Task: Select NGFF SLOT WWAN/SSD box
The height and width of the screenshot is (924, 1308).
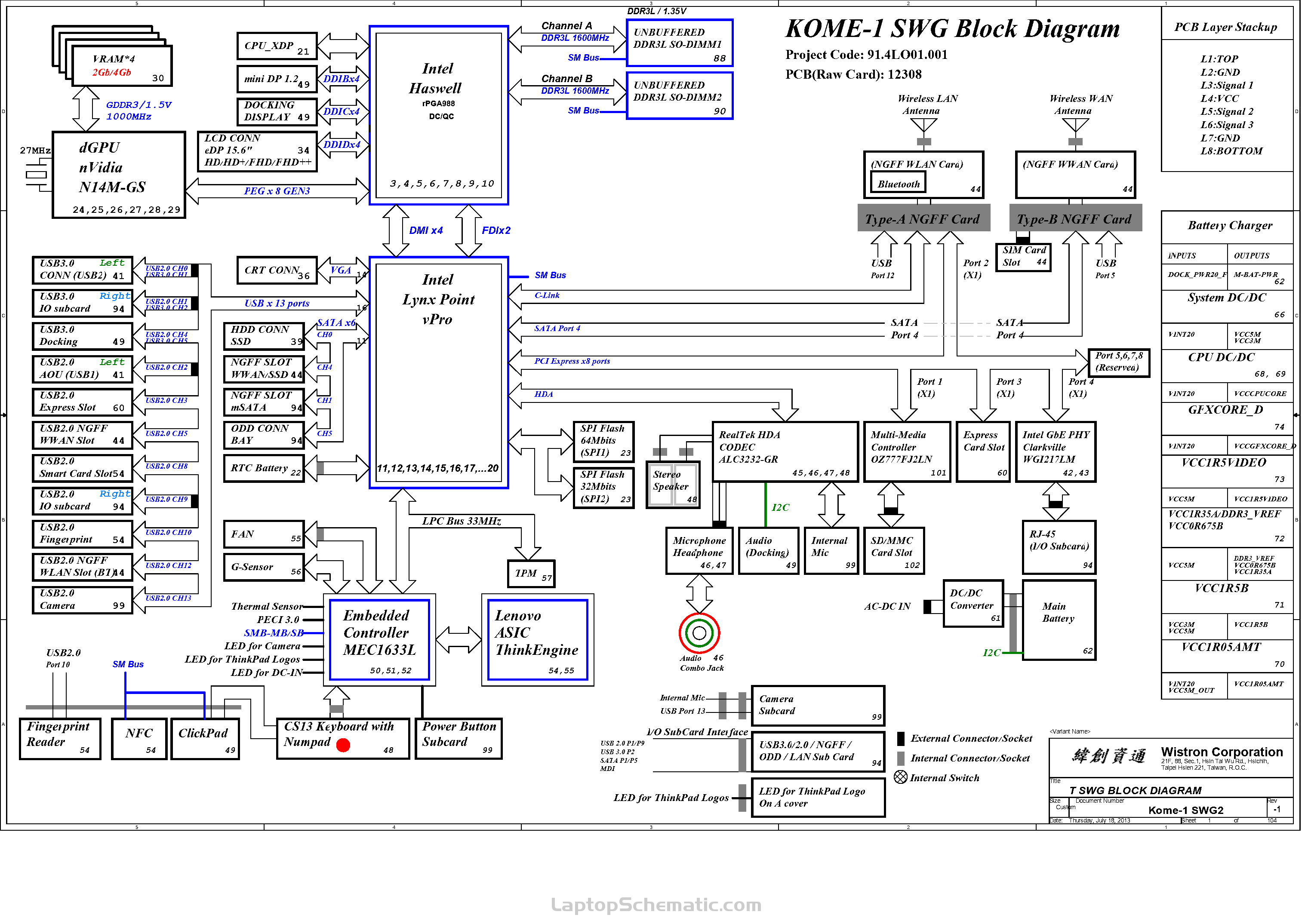Action: tap(264, 369)
